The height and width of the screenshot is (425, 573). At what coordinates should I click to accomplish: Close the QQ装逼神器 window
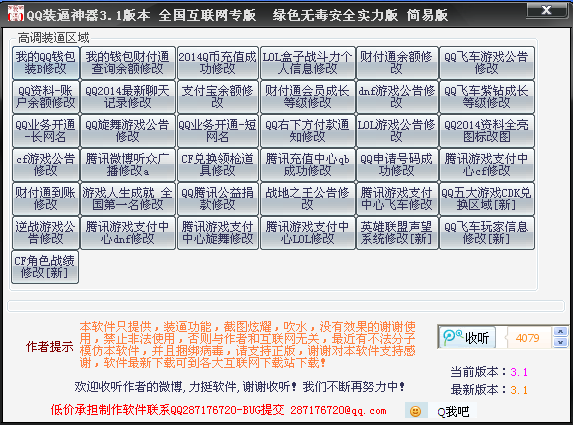point(546,10)
